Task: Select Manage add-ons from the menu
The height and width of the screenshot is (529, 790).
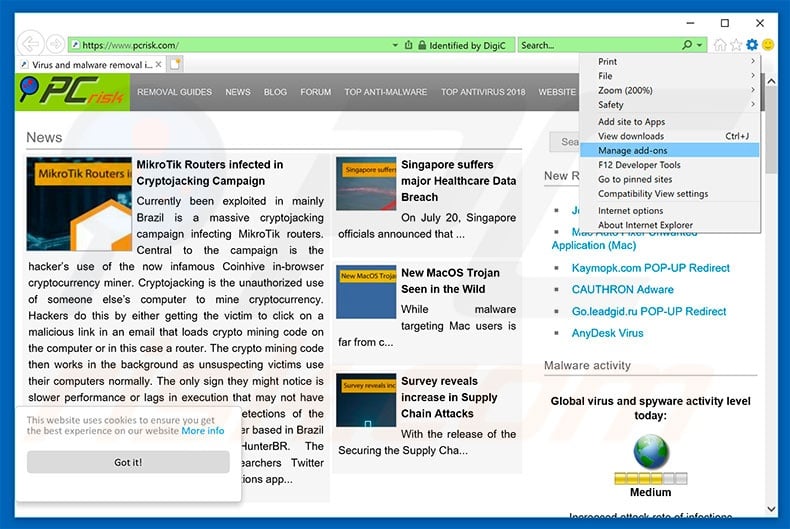Action: pos(670,150)
